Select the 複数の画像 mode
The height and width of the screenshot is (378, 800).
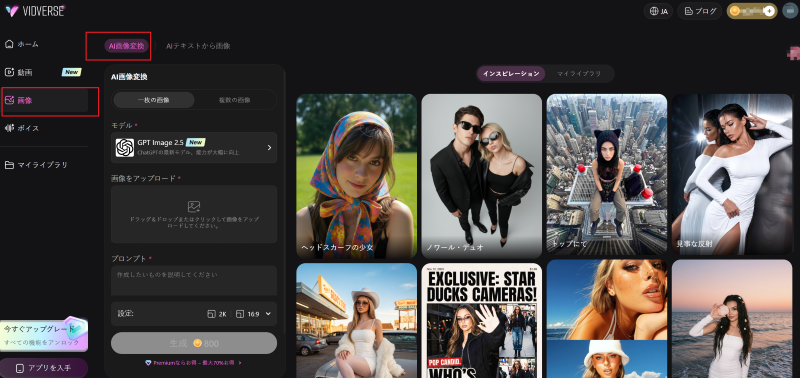point(235,100)
